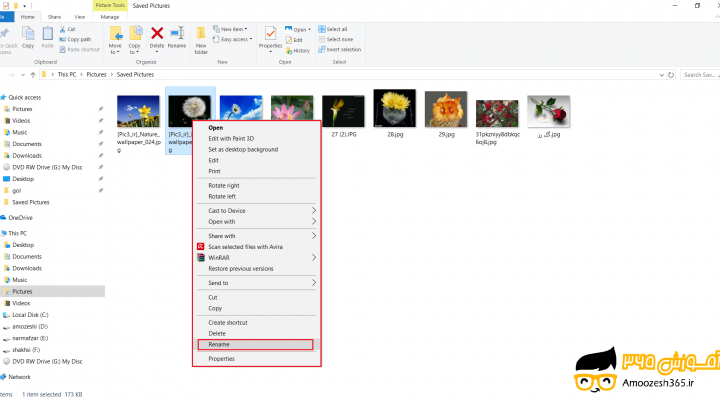Choose Edit with Paint 3D

231,138
